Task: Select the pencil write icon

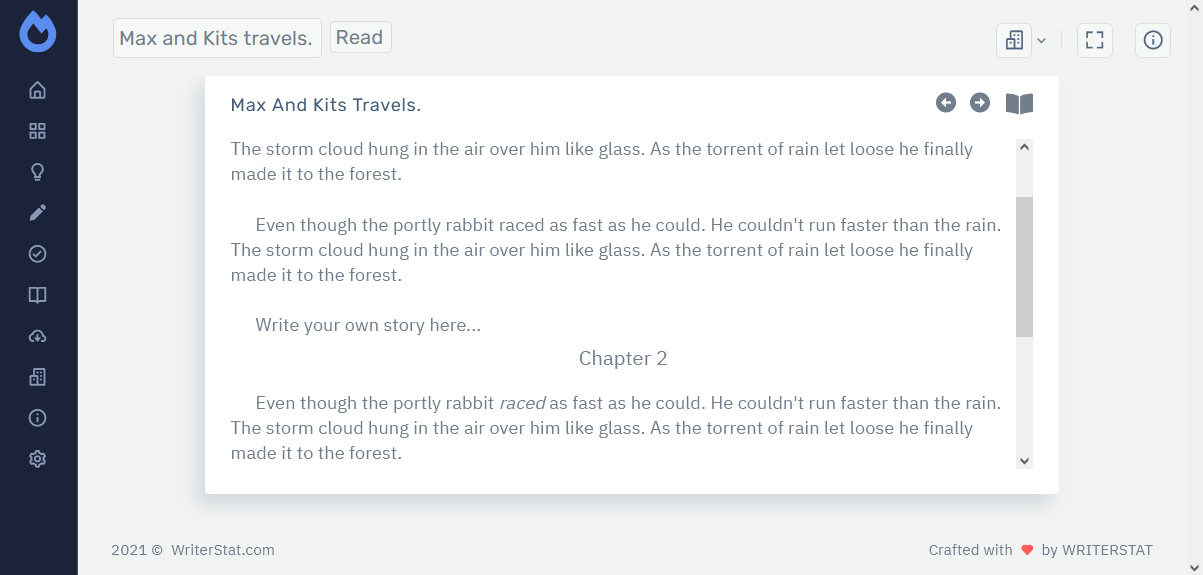Action: (38, 213)
